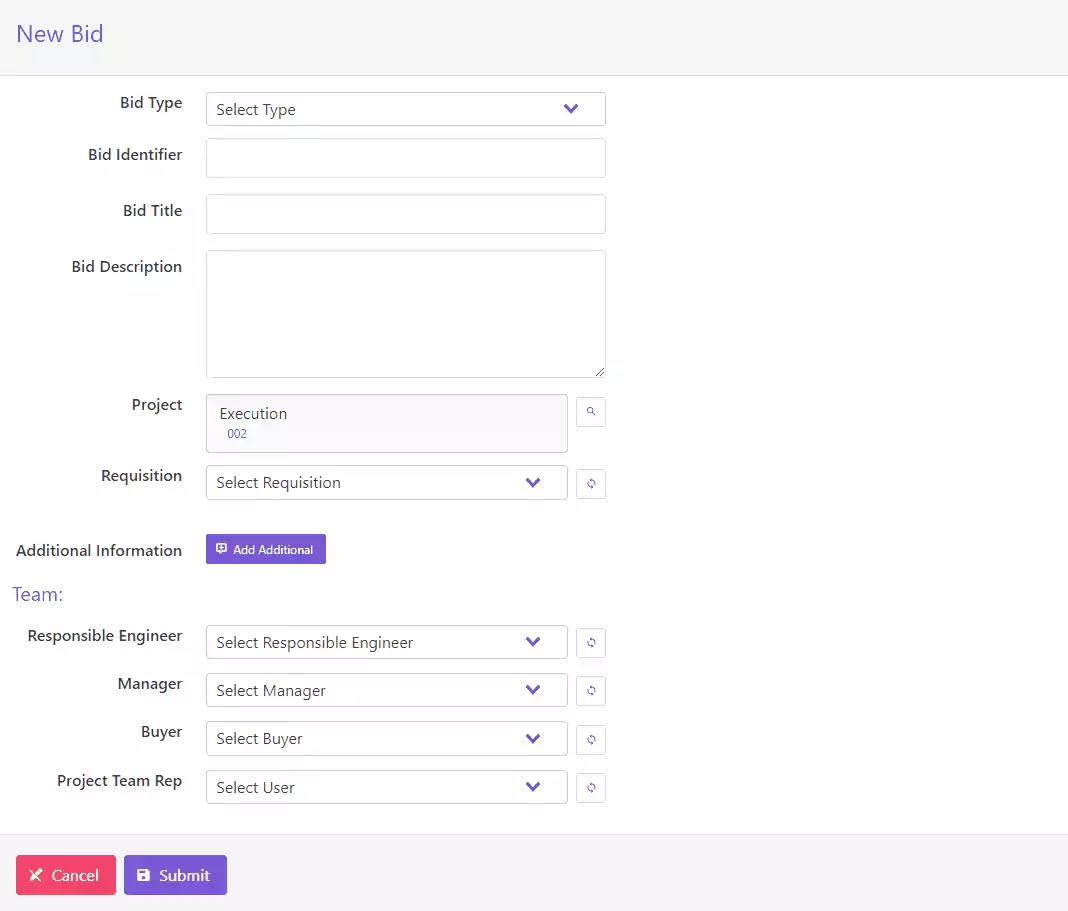
Task: Click the Bid Identifier label
Action: (x=135, y=155)
